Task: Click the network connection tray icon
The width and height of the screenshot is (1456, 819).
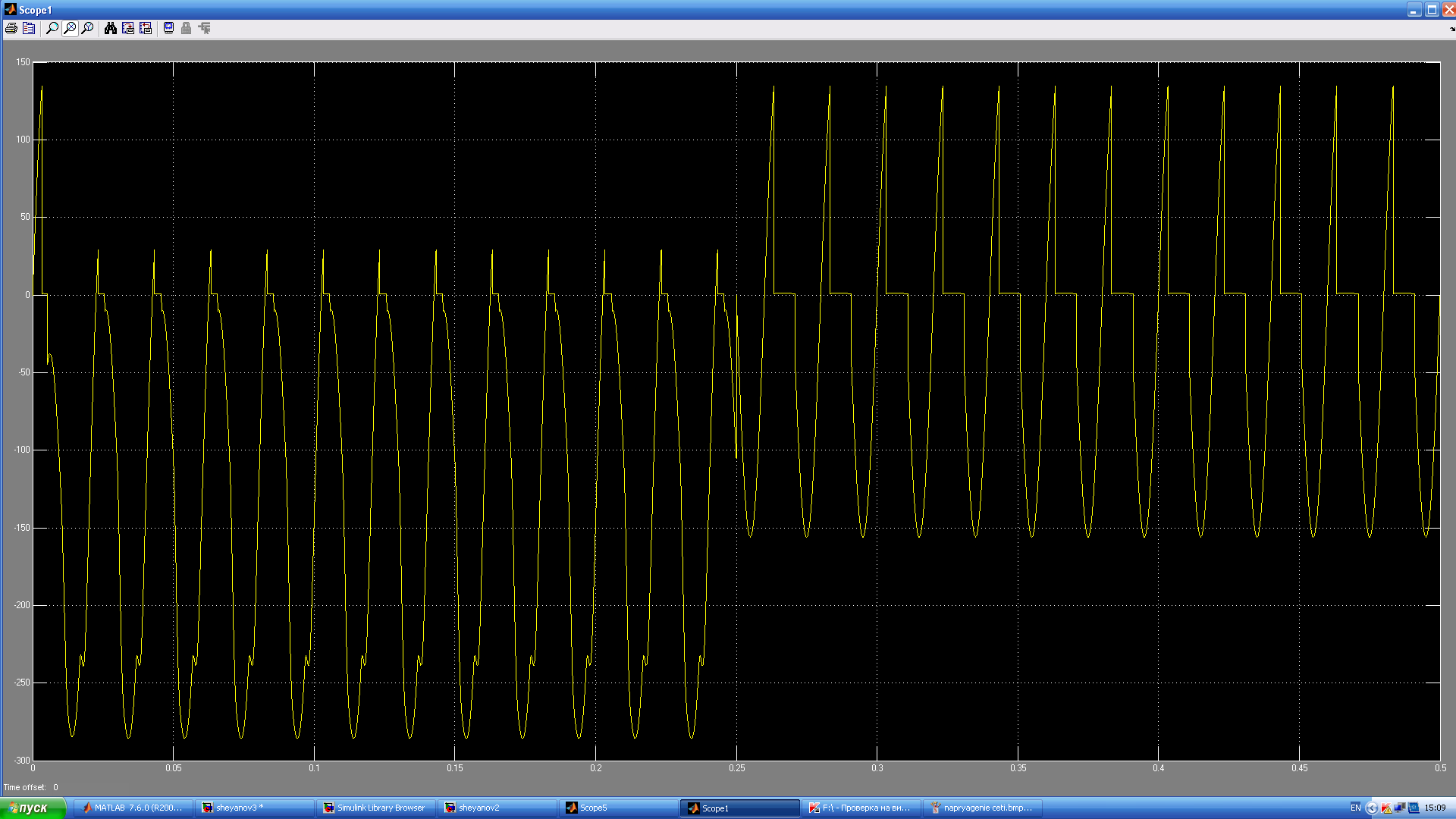Action: 1400,808
